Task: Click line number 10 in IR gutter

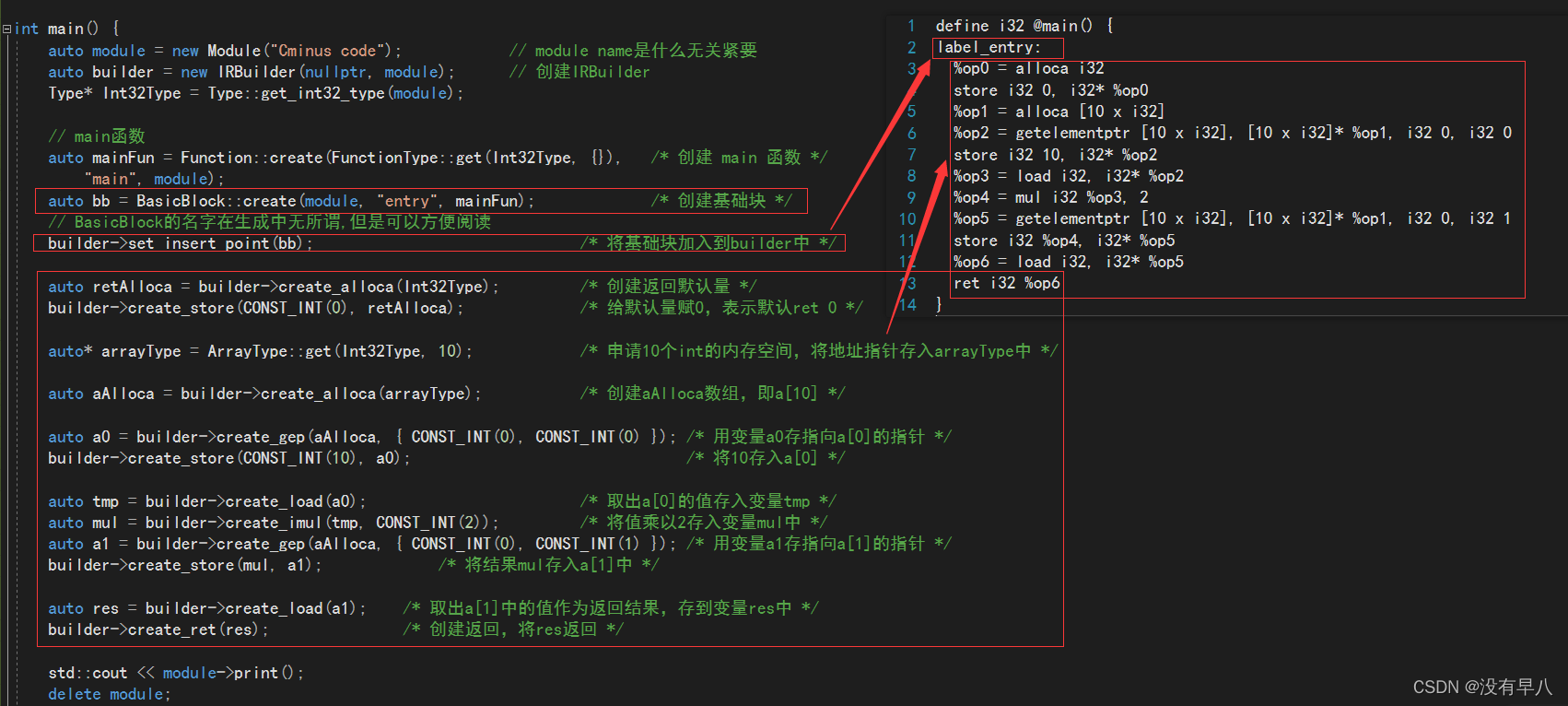Action: (907, 218)
